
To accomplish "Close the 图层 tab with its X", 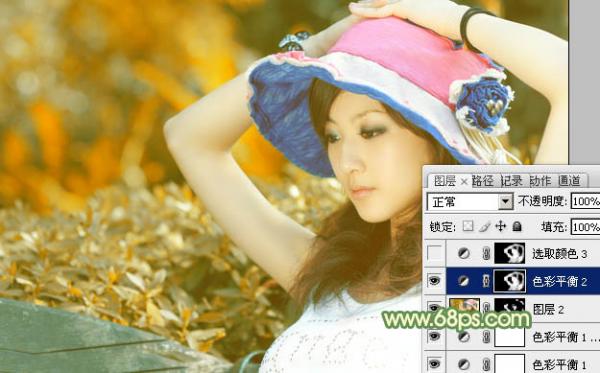I will tap(463, 182).
